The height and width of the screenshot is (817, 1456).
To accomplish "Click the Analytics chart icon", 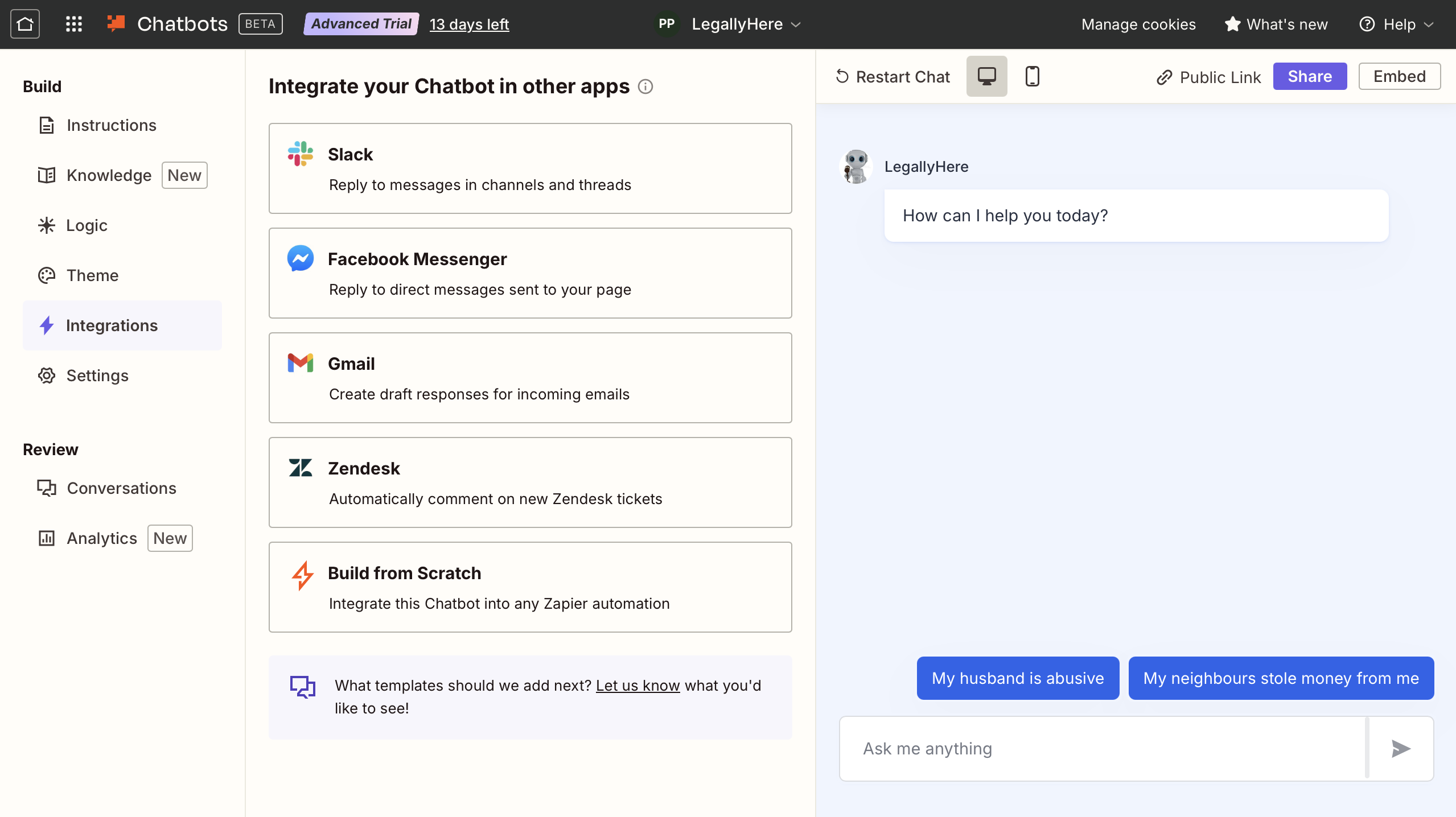I will point(47,538).
